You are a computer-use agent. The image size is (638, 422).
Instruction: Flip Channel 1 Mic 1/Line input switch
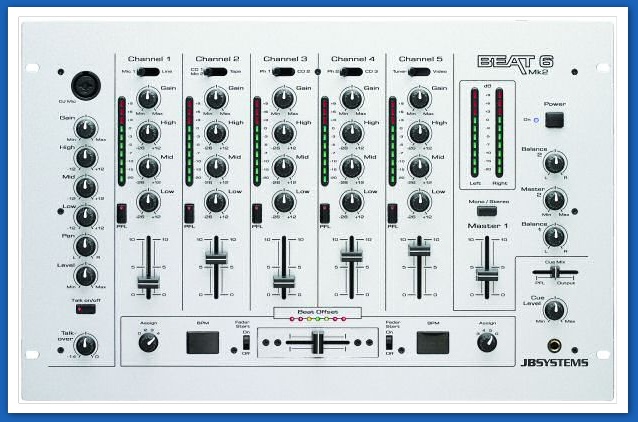pyautogui.click(x=148, y=72)
